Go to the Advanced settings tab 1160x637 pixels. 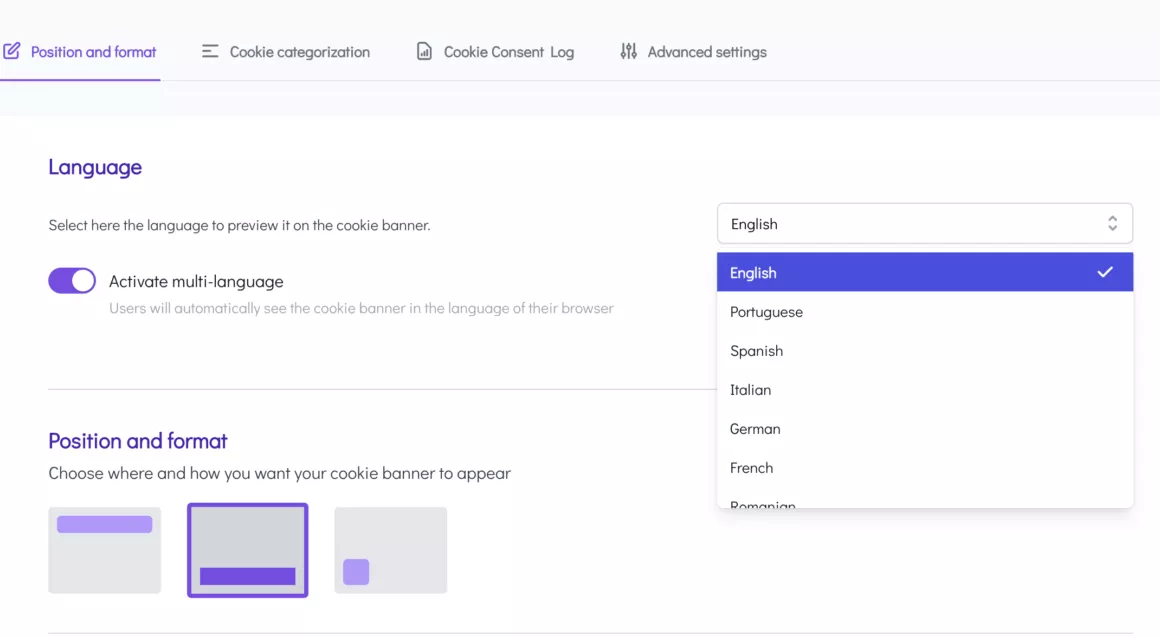tap(706, 52)
